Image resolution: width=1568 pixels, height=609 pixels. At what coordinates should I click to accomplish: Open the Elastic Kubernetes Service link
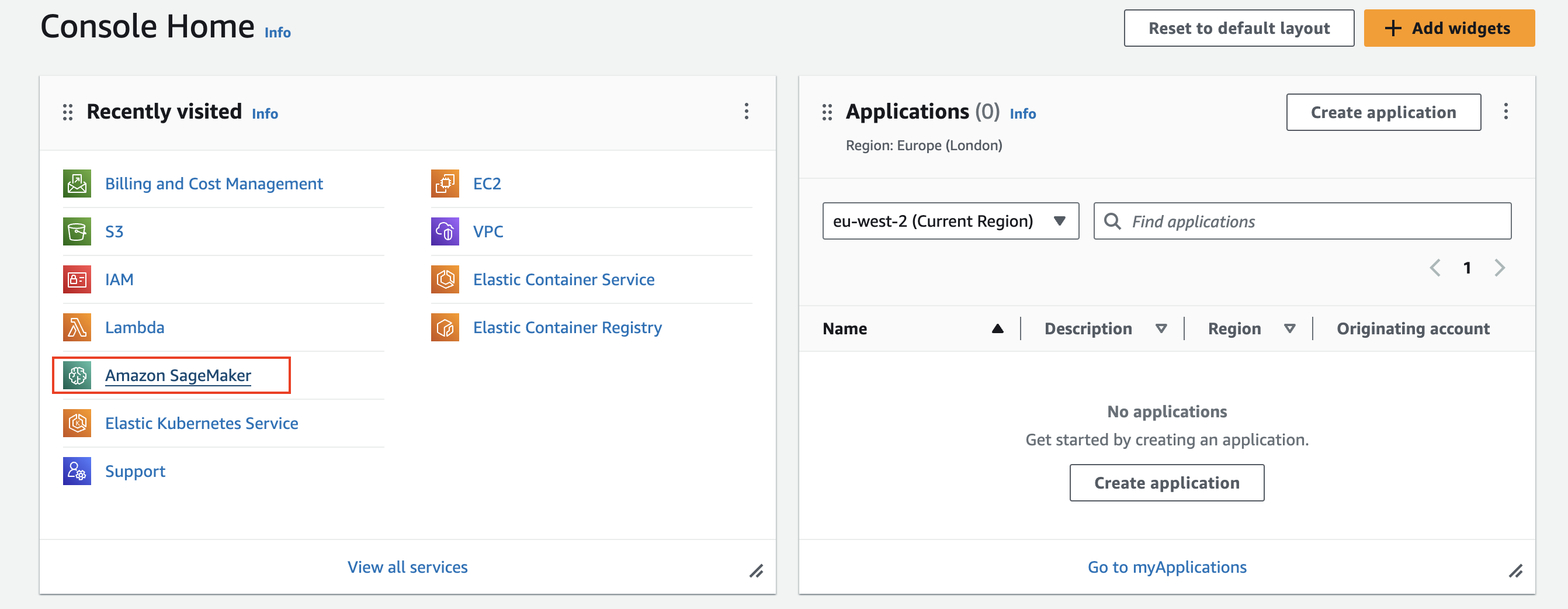(202, 423)
